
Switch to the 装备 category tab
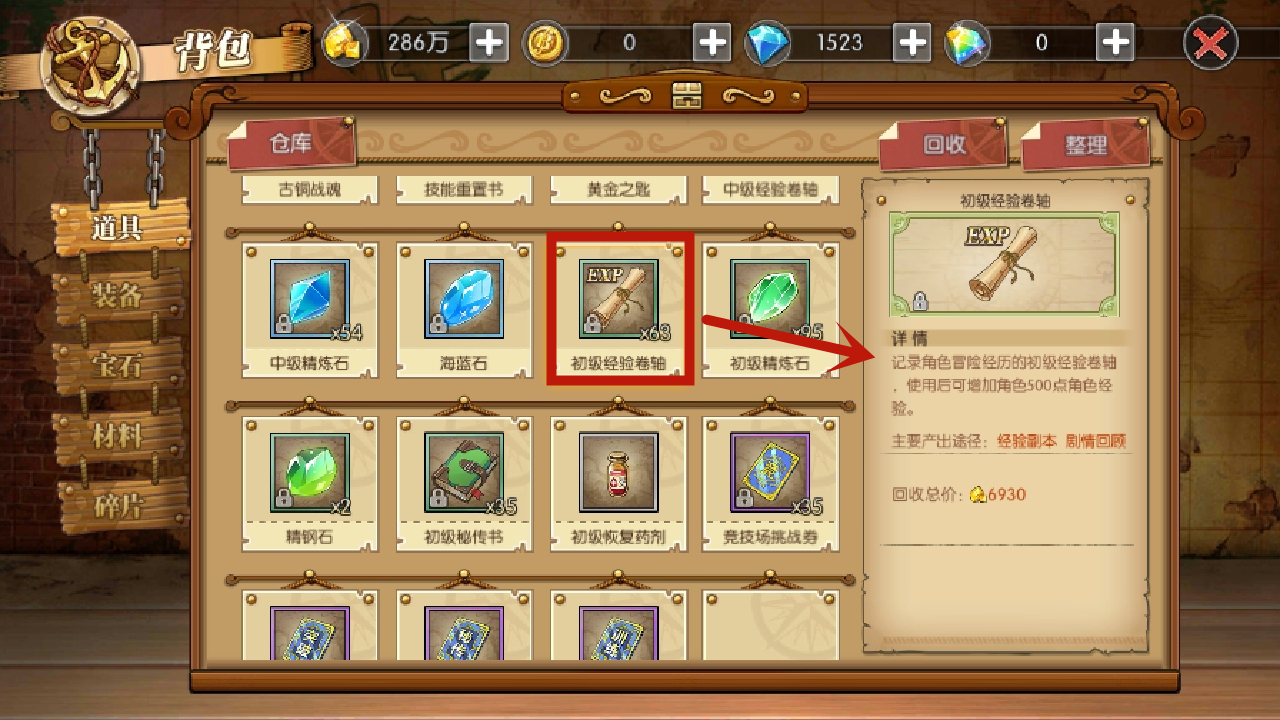click(x=120, y=296)
